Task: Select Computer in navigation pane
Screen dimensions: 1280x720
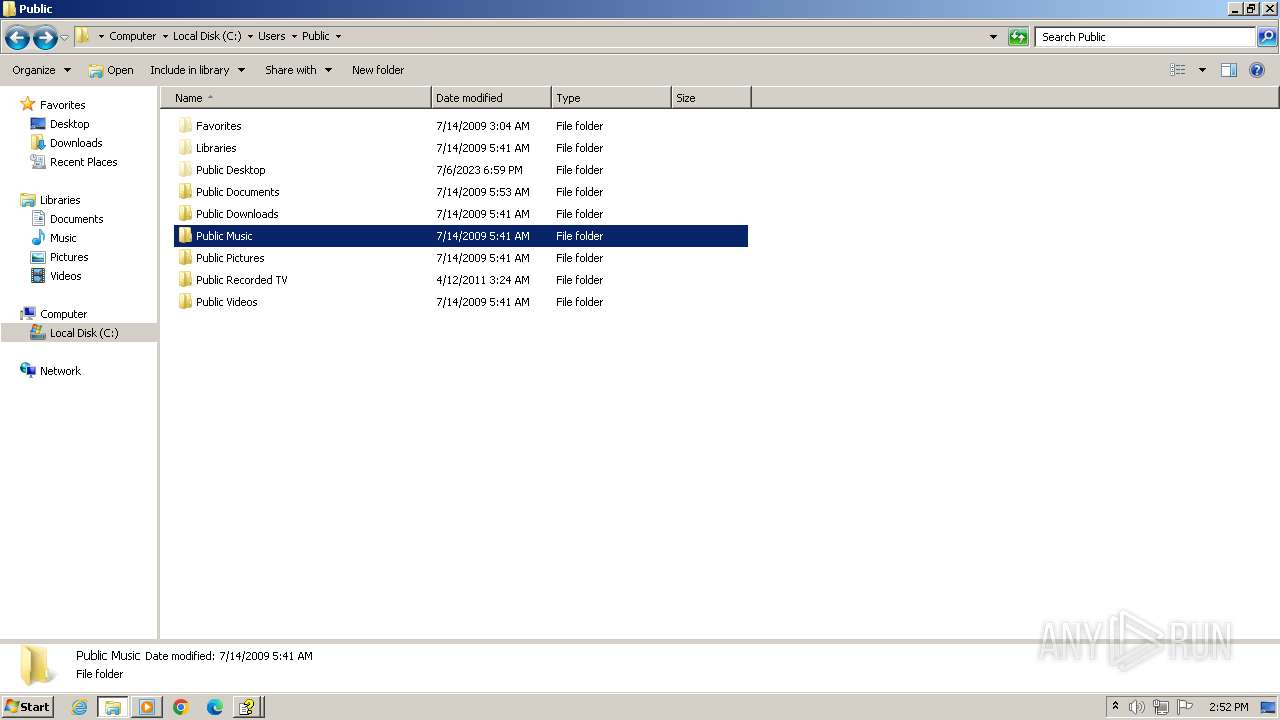Action: click(53, 314)
